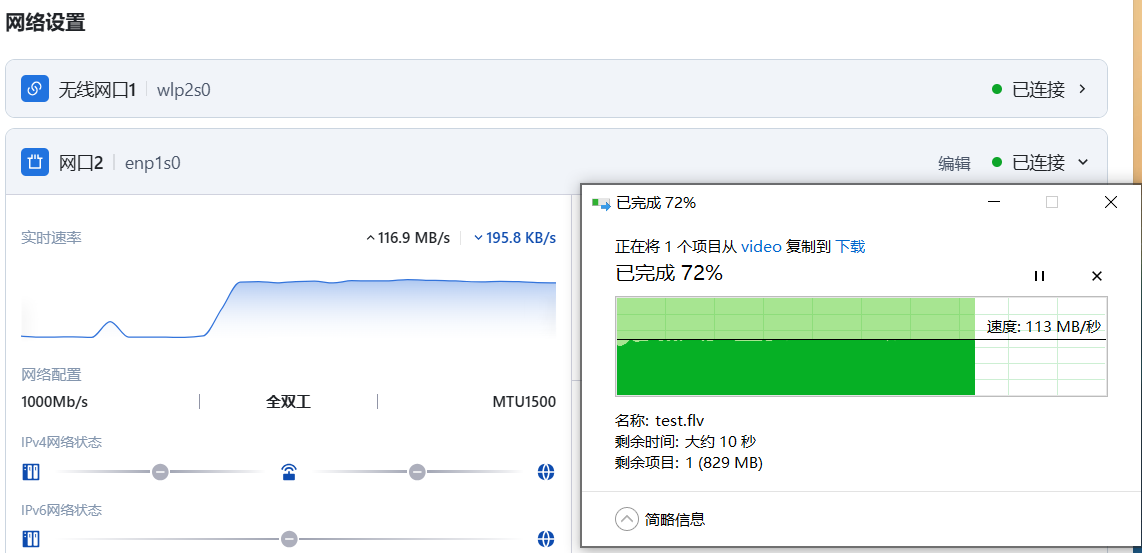
Task: Click remaining items 1 (829 MB)
Action: pyautogui.click(x=723, y=463)
